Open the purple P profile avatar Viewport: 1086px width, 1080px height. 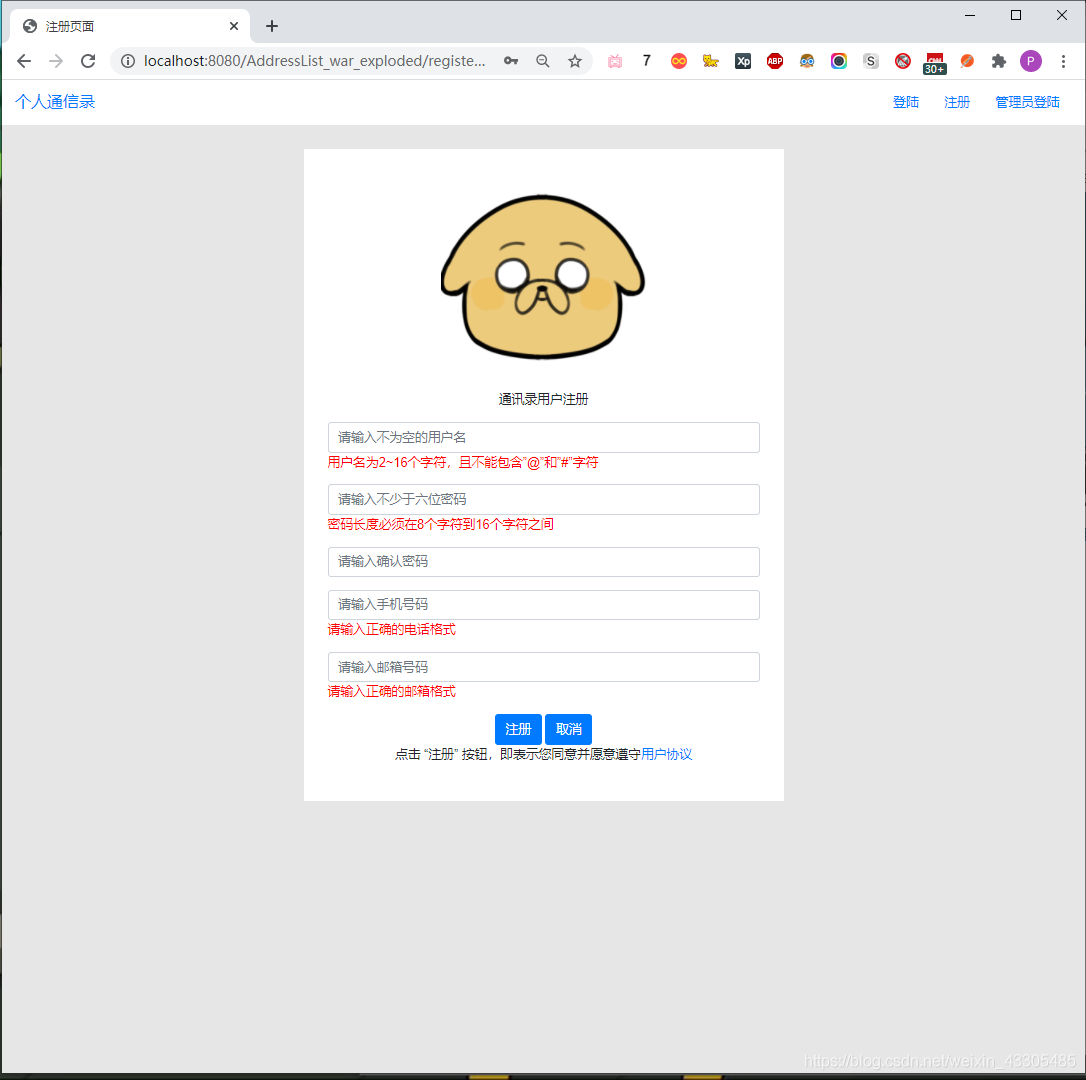pyautogui.click(x=1031, y=61)
